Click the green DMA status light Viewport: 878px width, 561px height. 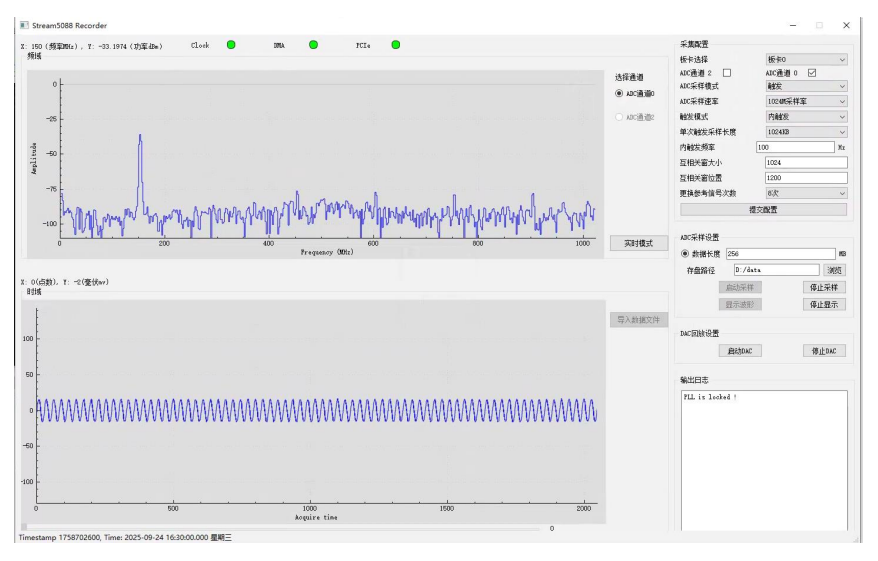click(x=313, y=45)
